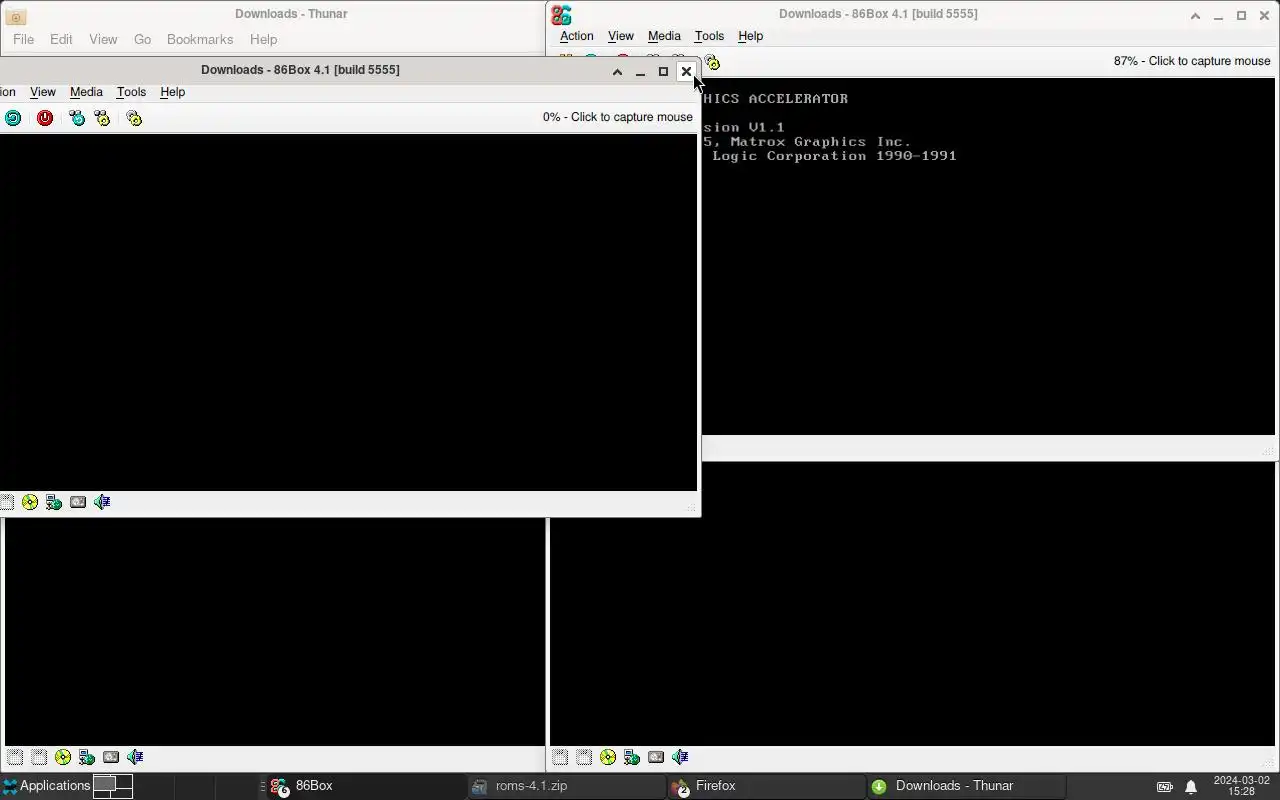Click 86Box logo icon in rear window title bar
Viewport: 1280px width, 800px height.
(x=561, y=15)
